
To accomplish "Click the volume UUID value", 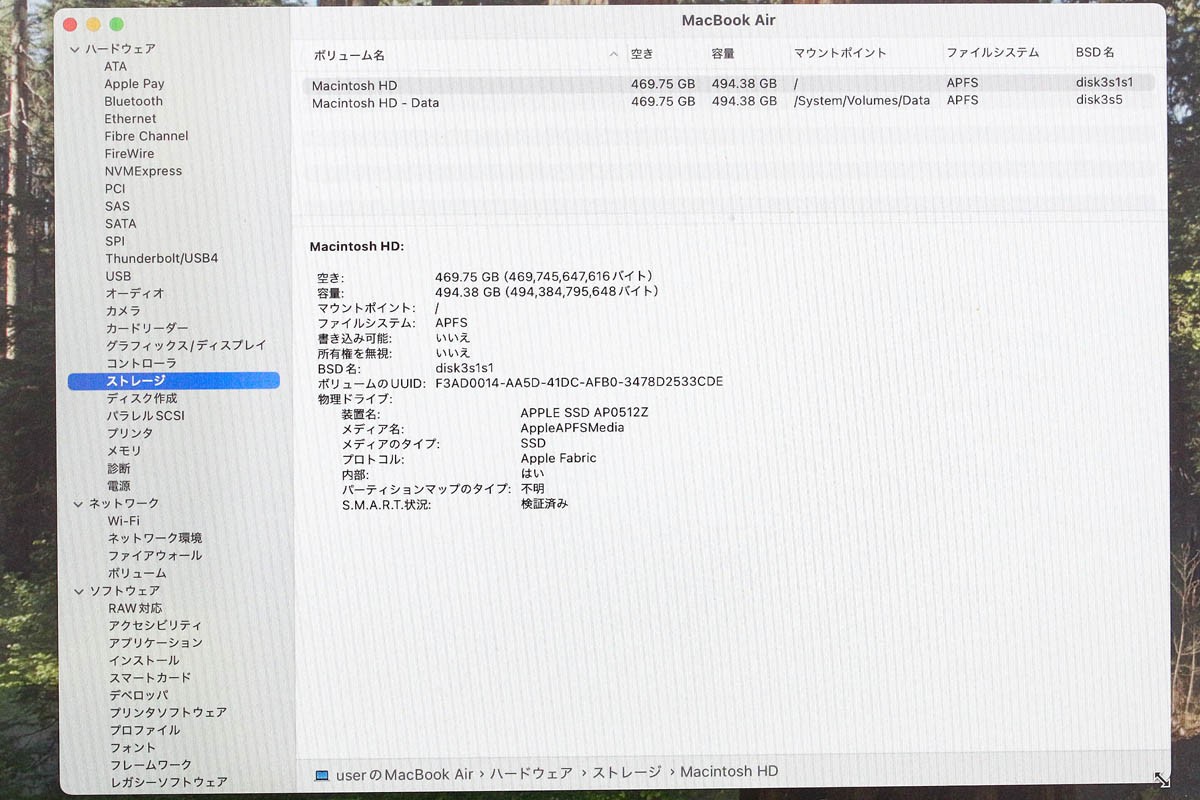I will click(x=579, y=382).
